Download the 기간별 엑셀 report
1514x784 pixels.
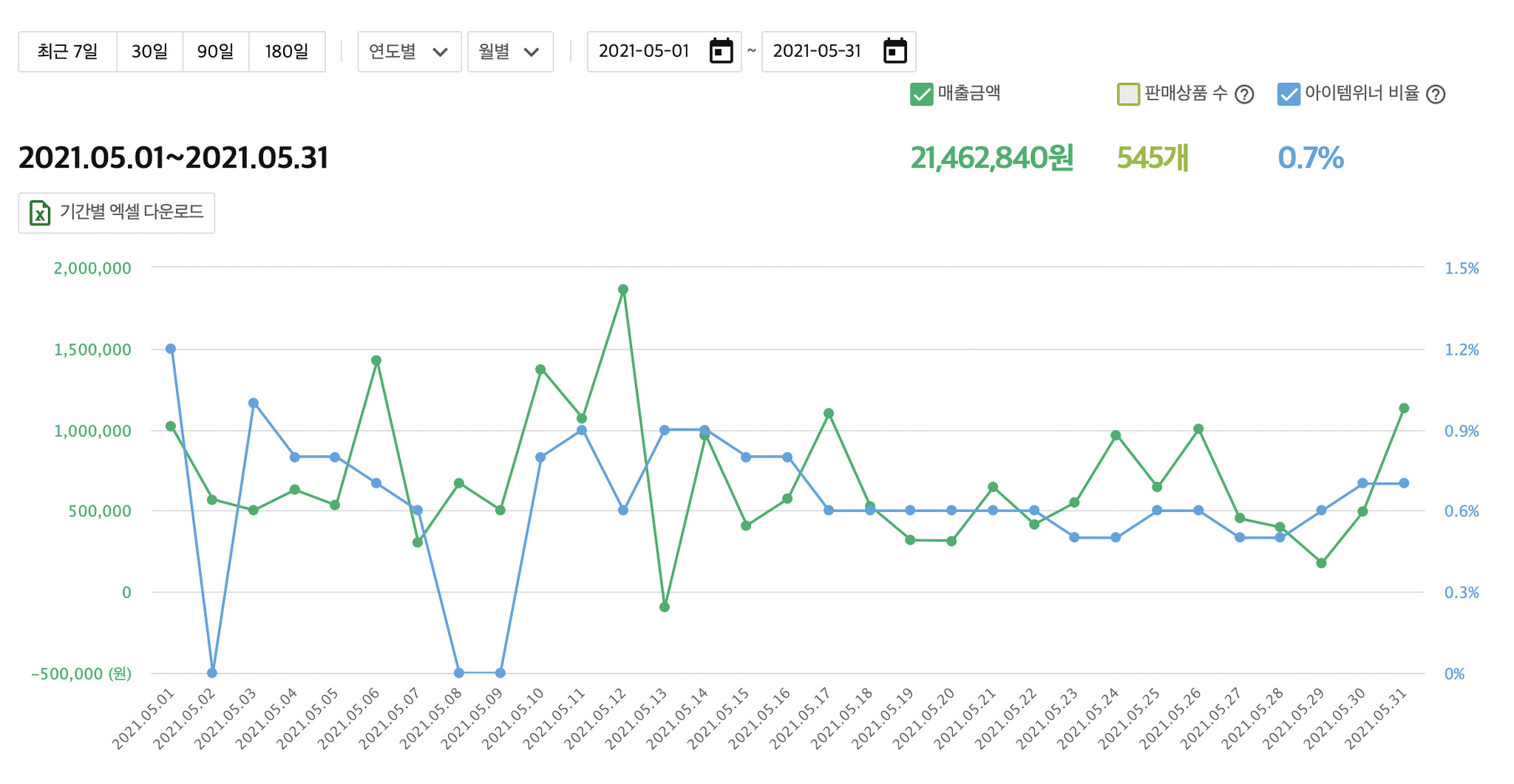click(116, 213)
